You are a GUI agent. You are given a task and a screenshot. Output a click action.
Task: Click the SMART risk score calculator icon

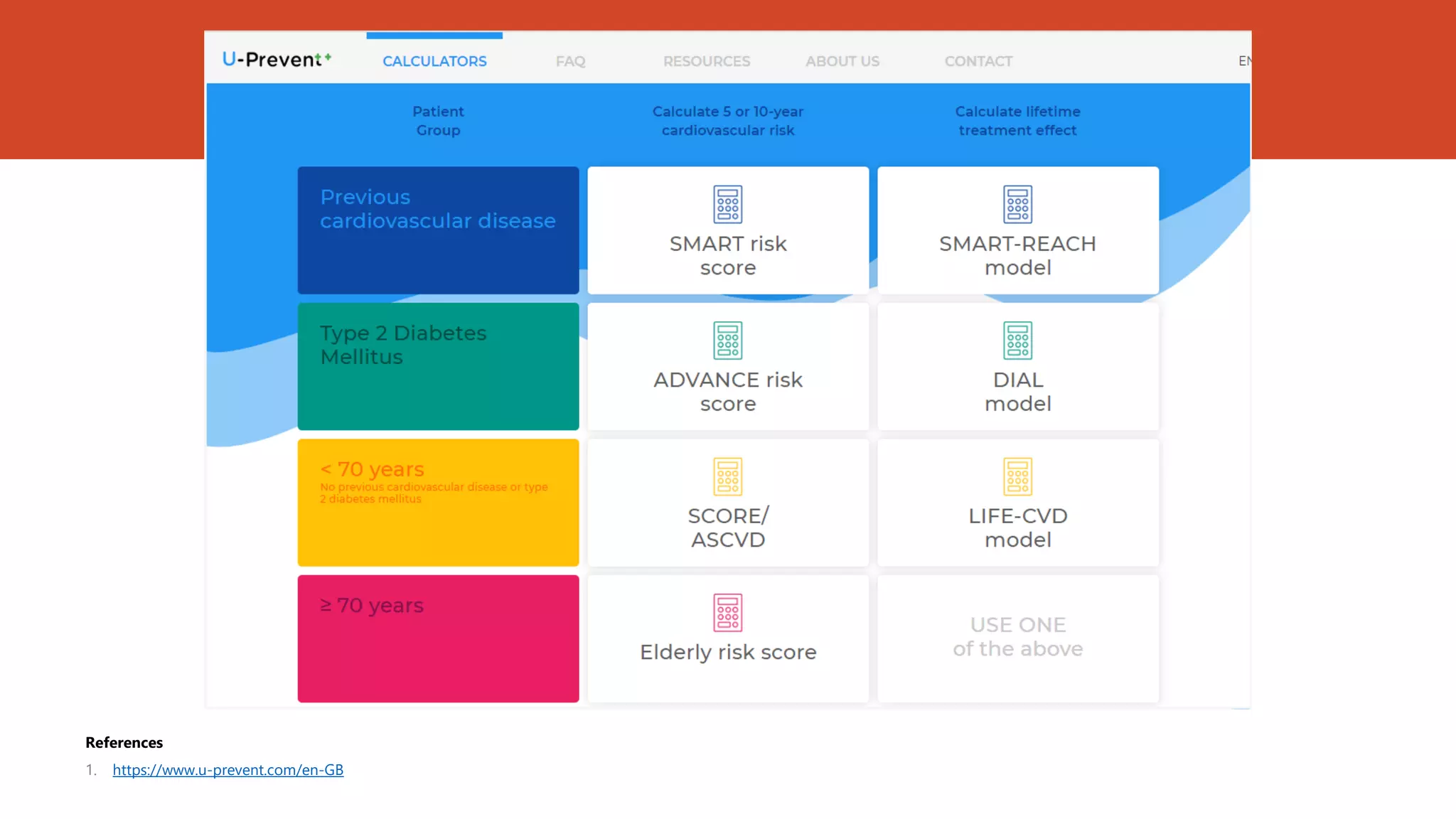pyautogui.click(x=727, y=205)
